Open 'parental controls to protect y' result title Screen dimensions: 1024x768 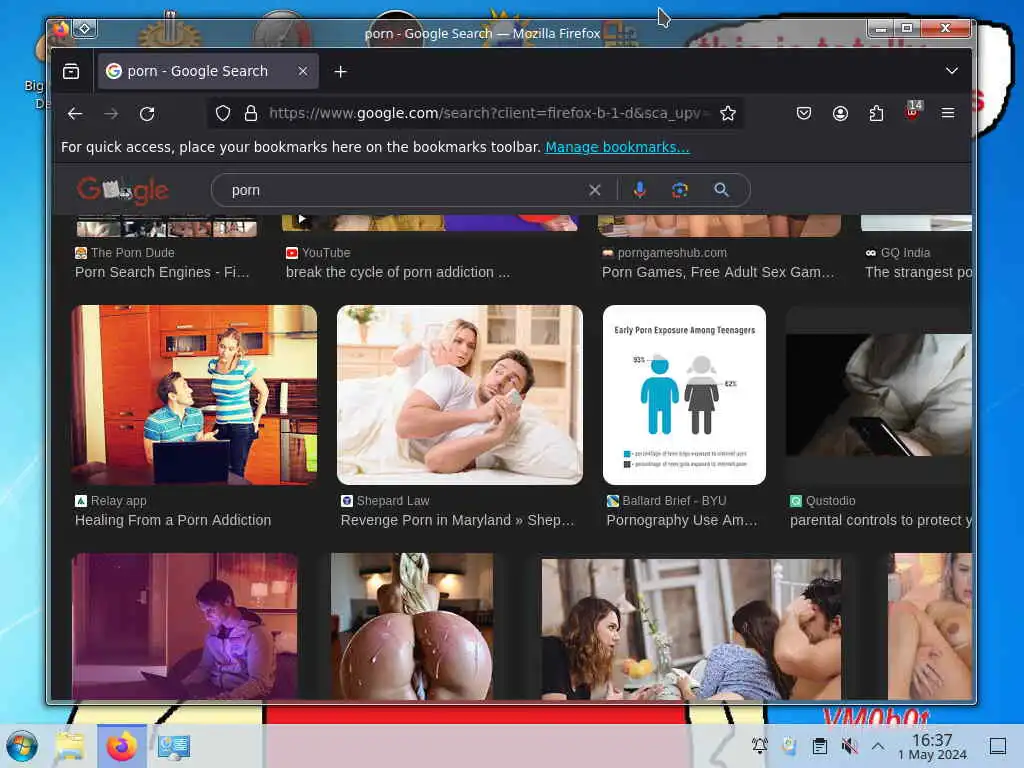pos(881,520)
